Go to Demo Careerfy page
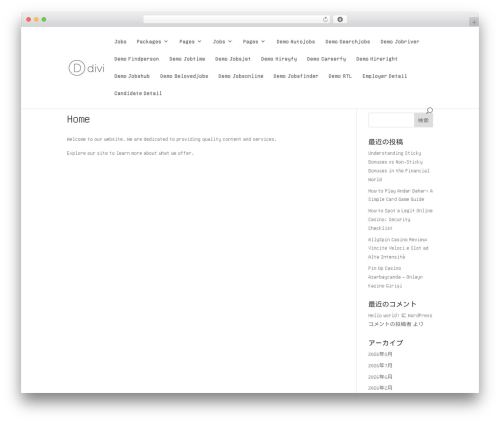Screen dimensions: 500x423 (326, 59)
